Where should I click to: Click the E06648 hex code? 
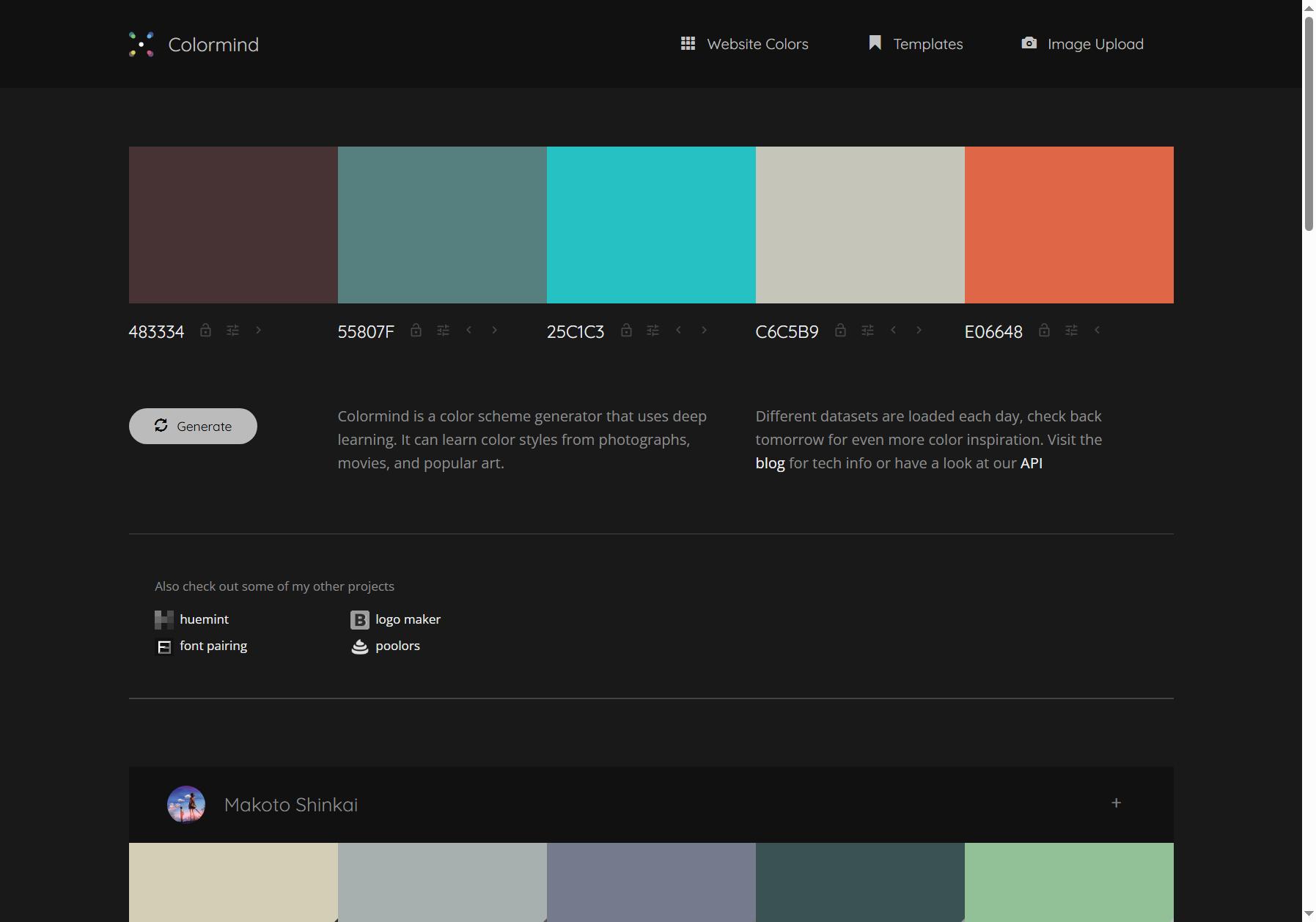click(993, 332)
